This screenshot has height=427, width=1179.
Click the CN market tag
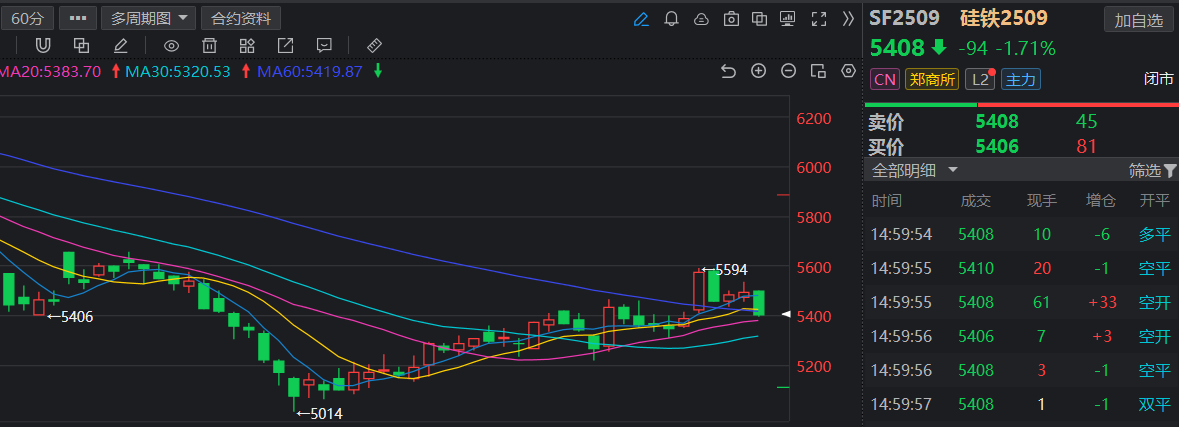pyautogui.click(x=885, y=79)
